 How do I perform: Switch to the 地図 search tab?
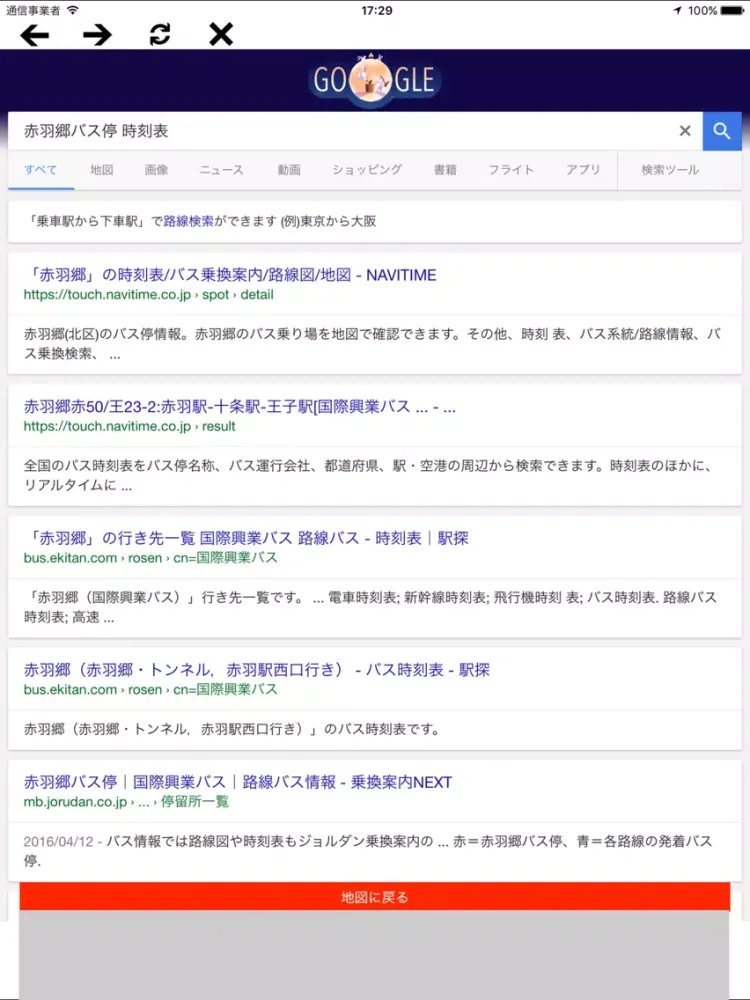pyautogui.click(x=101, y=170)
